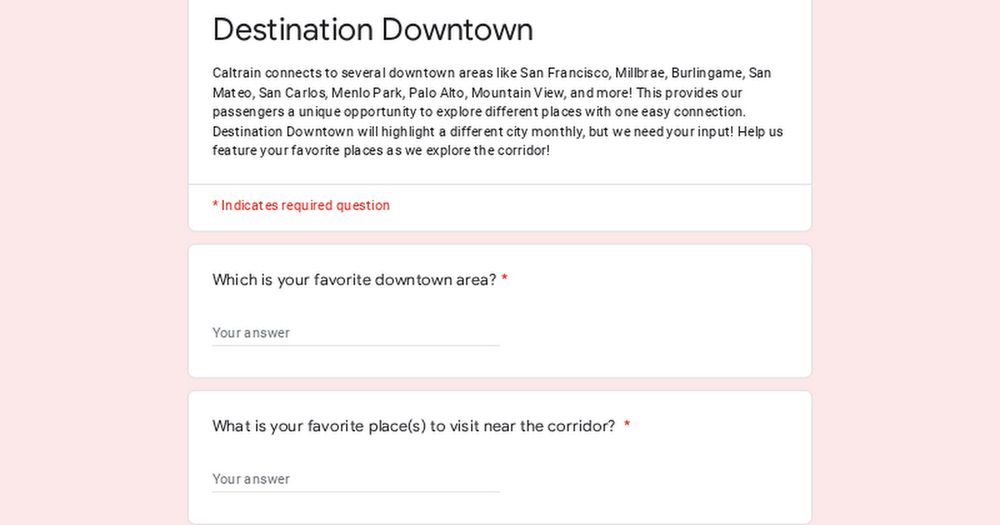Click the answer field for favorite downtown area
This screenshot has width=1000, height=525.
pos(356,333)
